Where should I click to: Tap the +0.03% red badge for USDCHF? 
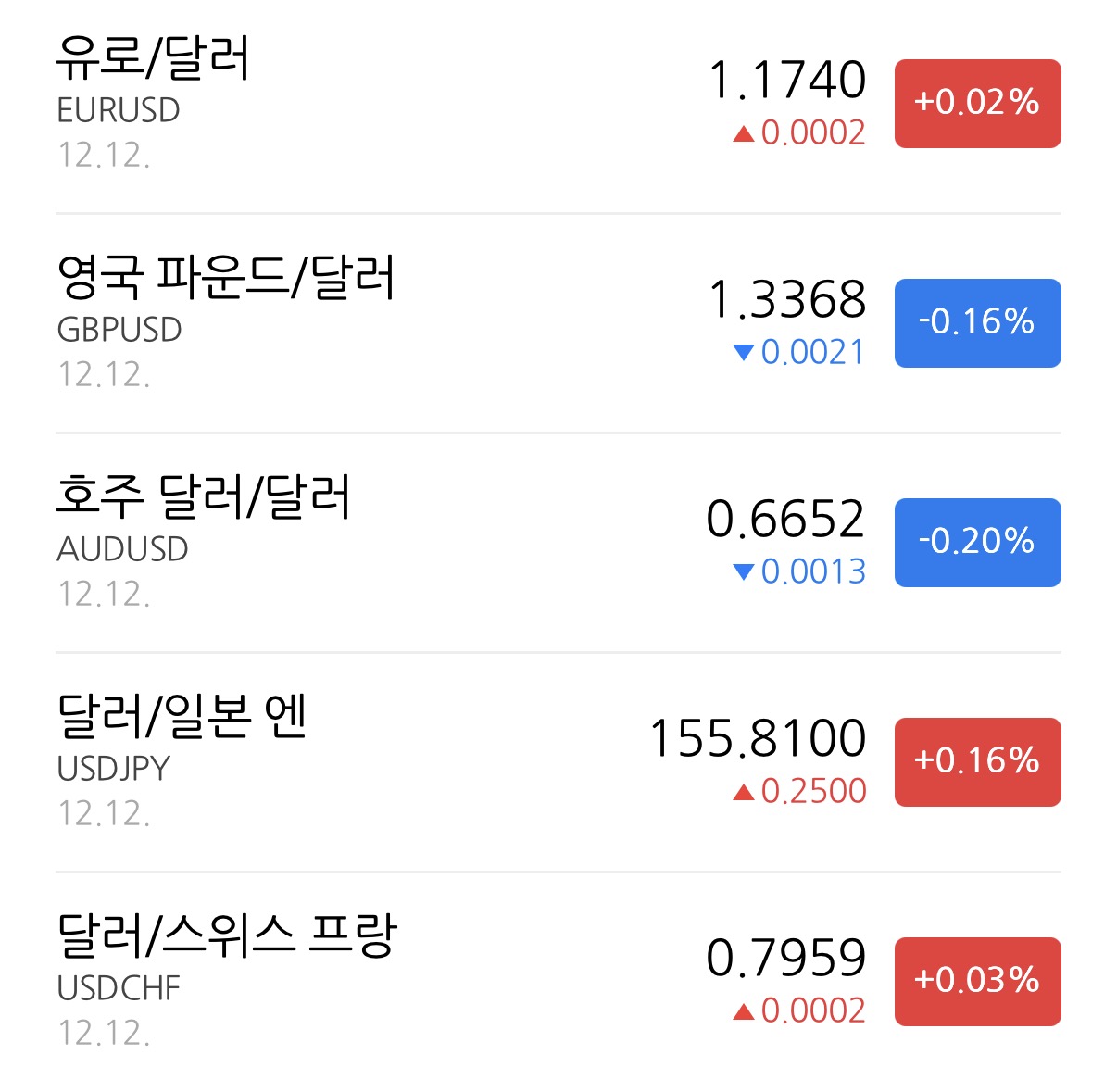(x=977, y=981)
